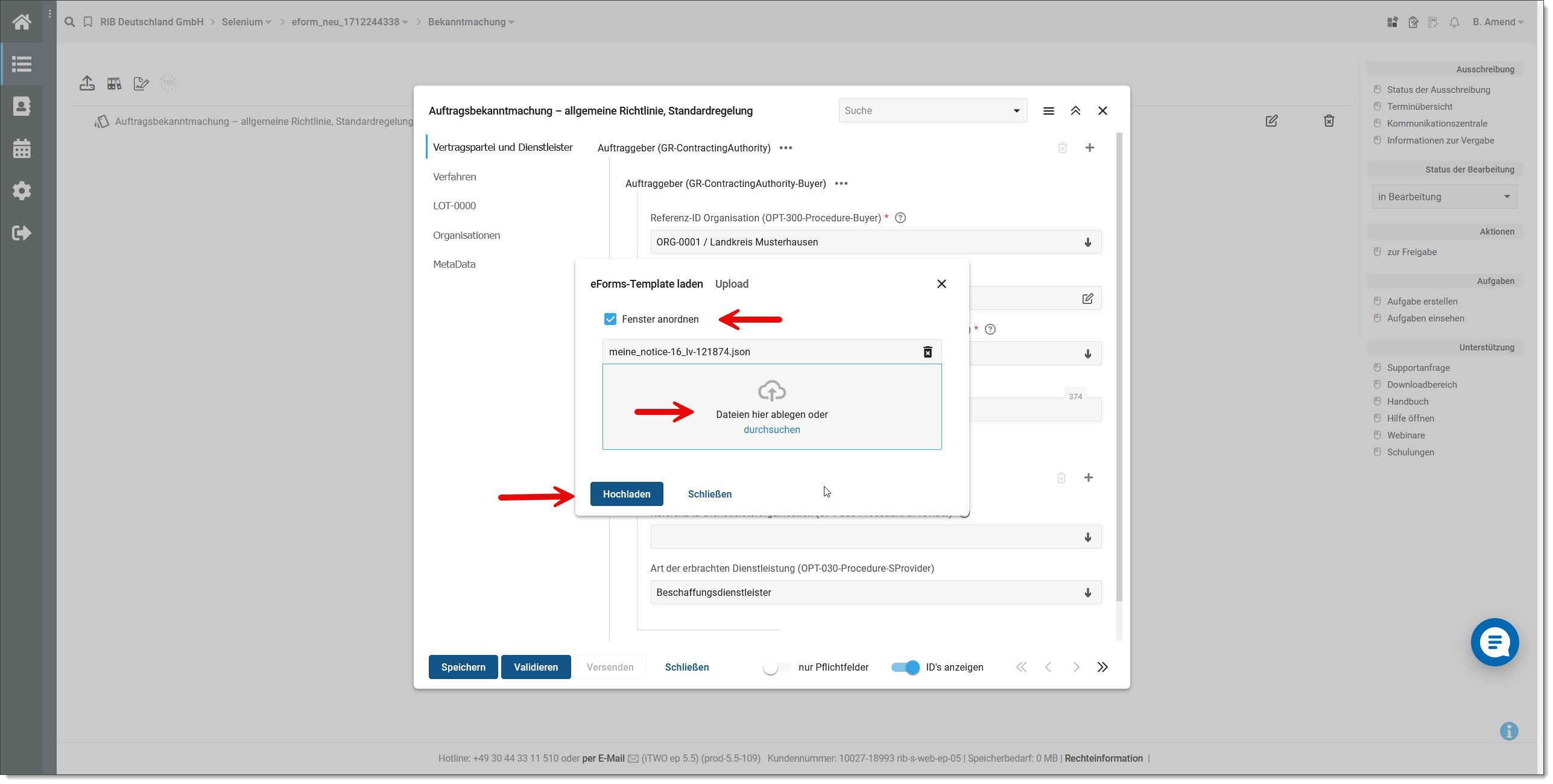The height and width of the screenshot is (784, 1553).
Task: Click the dashboard widgets icon in top bar
Action: point(1393,22)
